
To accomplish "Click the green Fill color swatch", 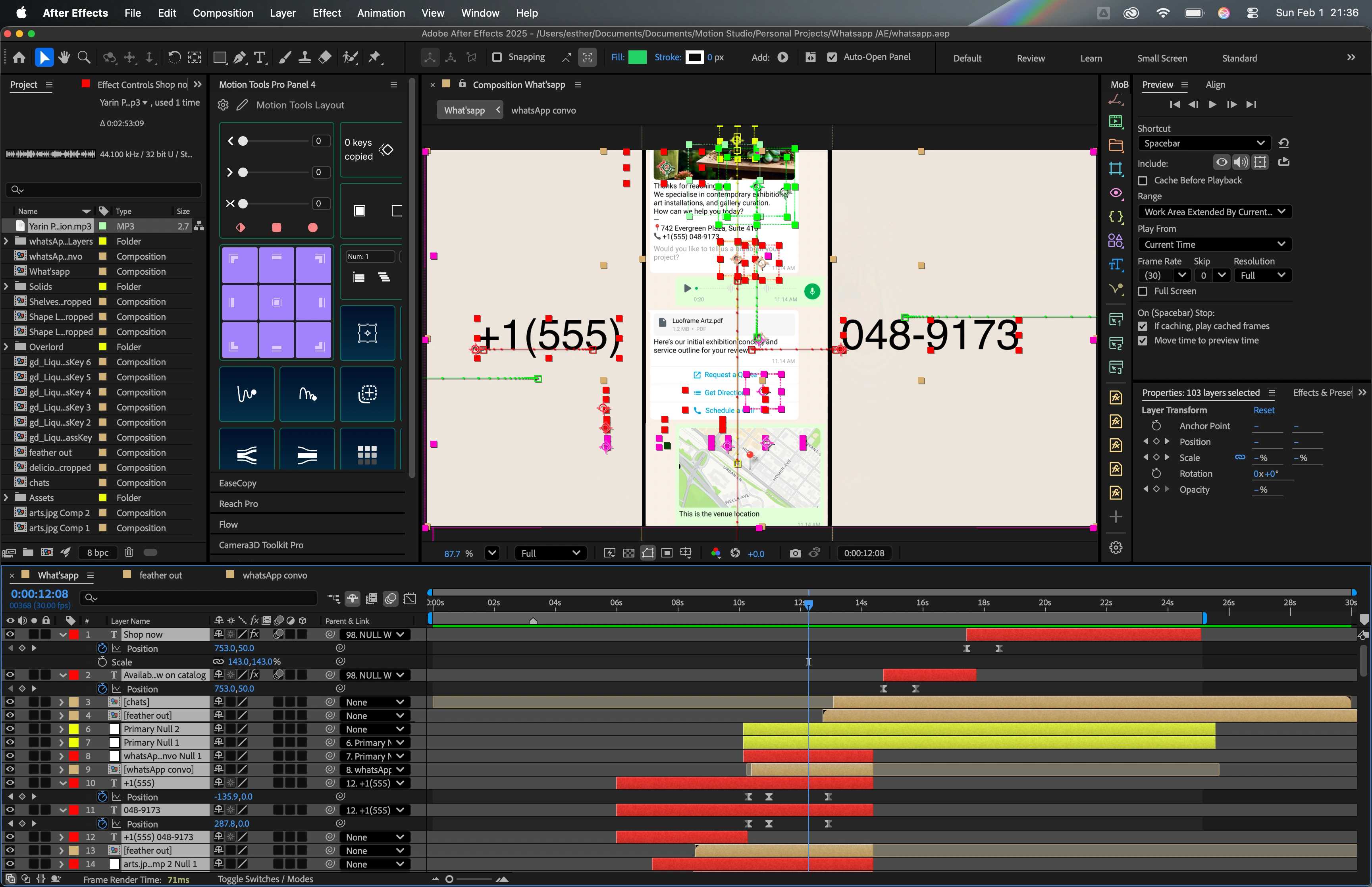I will (637, 57).
